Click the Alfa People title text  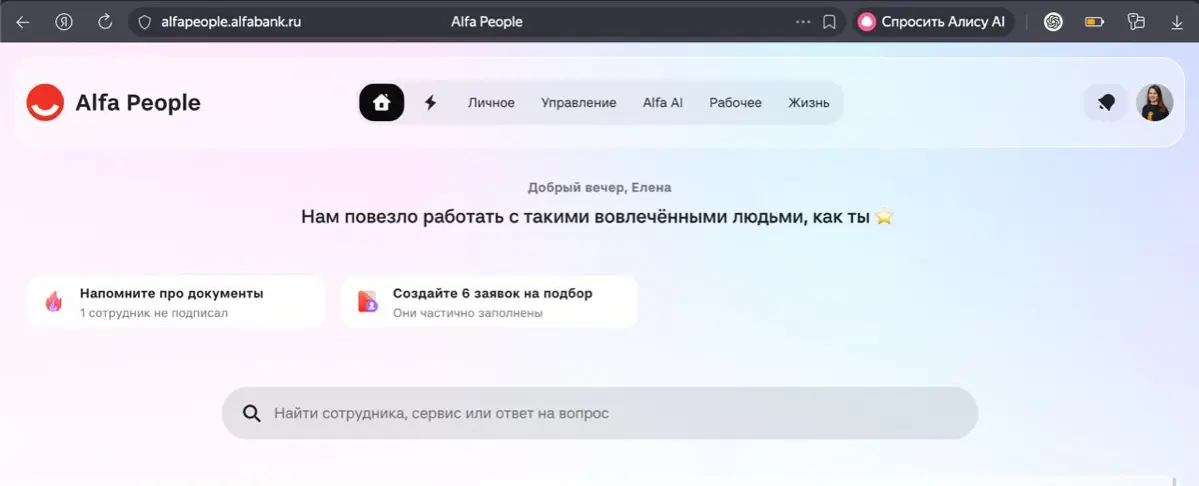click(x=138, y=102)
